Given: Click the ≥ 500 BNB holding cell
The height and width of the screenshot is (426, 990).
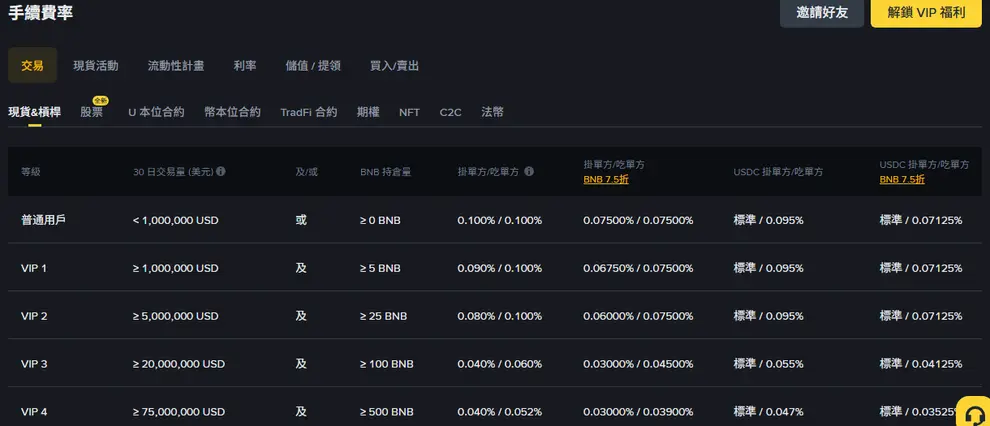Looking at the screenshot, I should [386, 412].
